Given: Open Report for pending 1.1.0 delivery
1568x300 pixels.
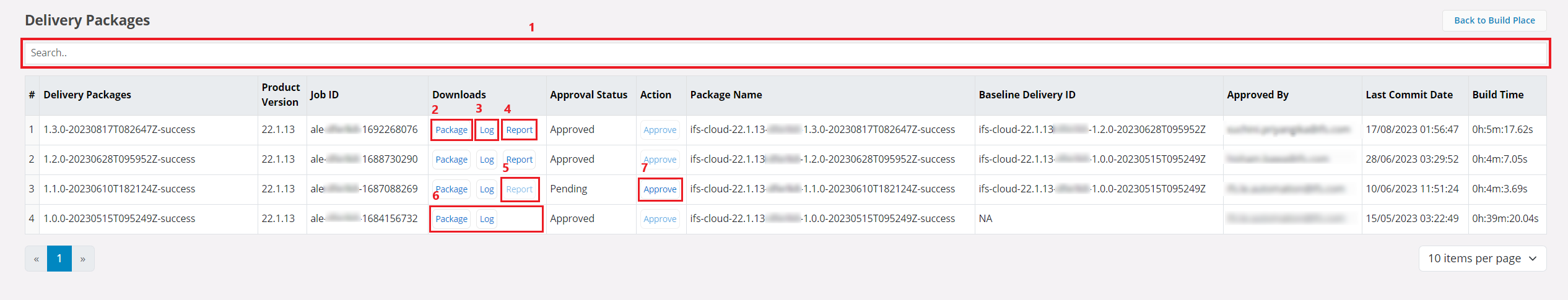Looking at the screenshot, I should pyautogui.click(x=519, y=189).
